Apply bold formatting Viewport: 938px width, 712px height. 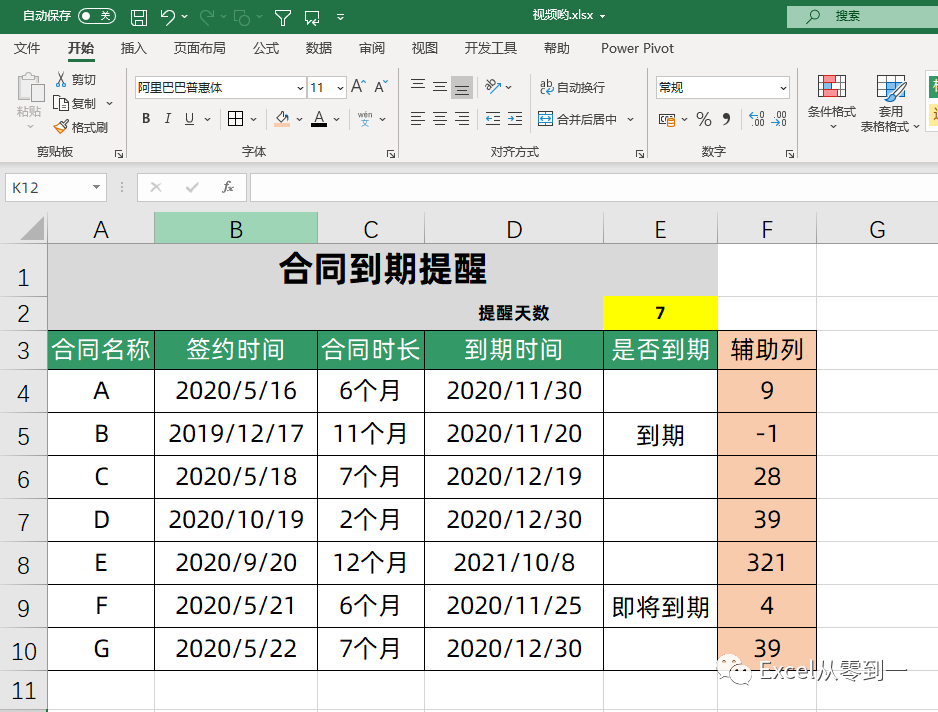pyautogui.click(x=146, y=117)
